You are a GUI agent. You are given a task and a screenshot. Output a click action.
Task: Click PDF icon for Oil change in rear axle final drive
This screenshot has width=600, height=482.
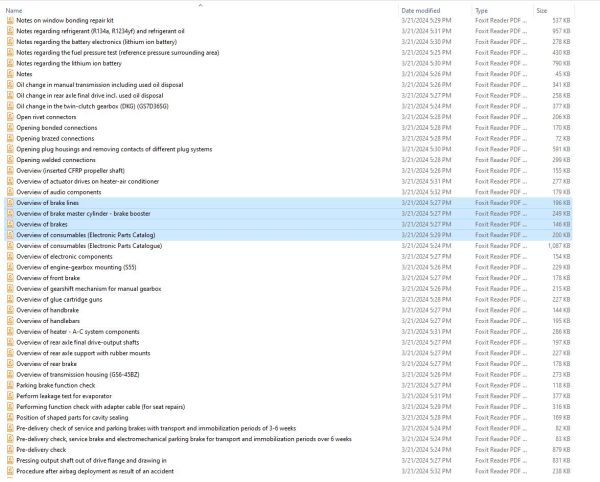tap(10, 96)
